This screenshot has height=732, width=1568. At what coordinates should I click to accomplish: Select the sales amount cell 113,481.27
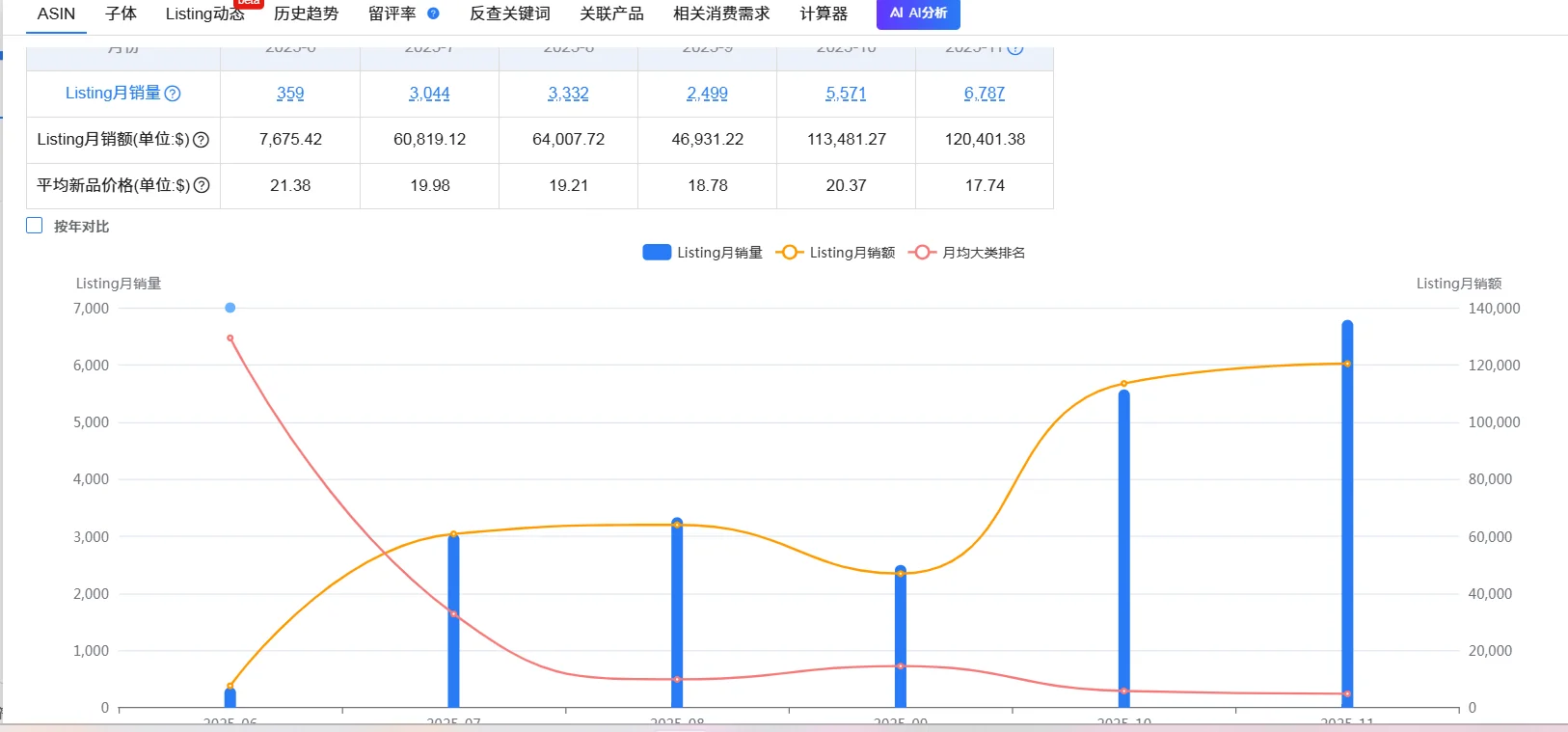[846, 139]
